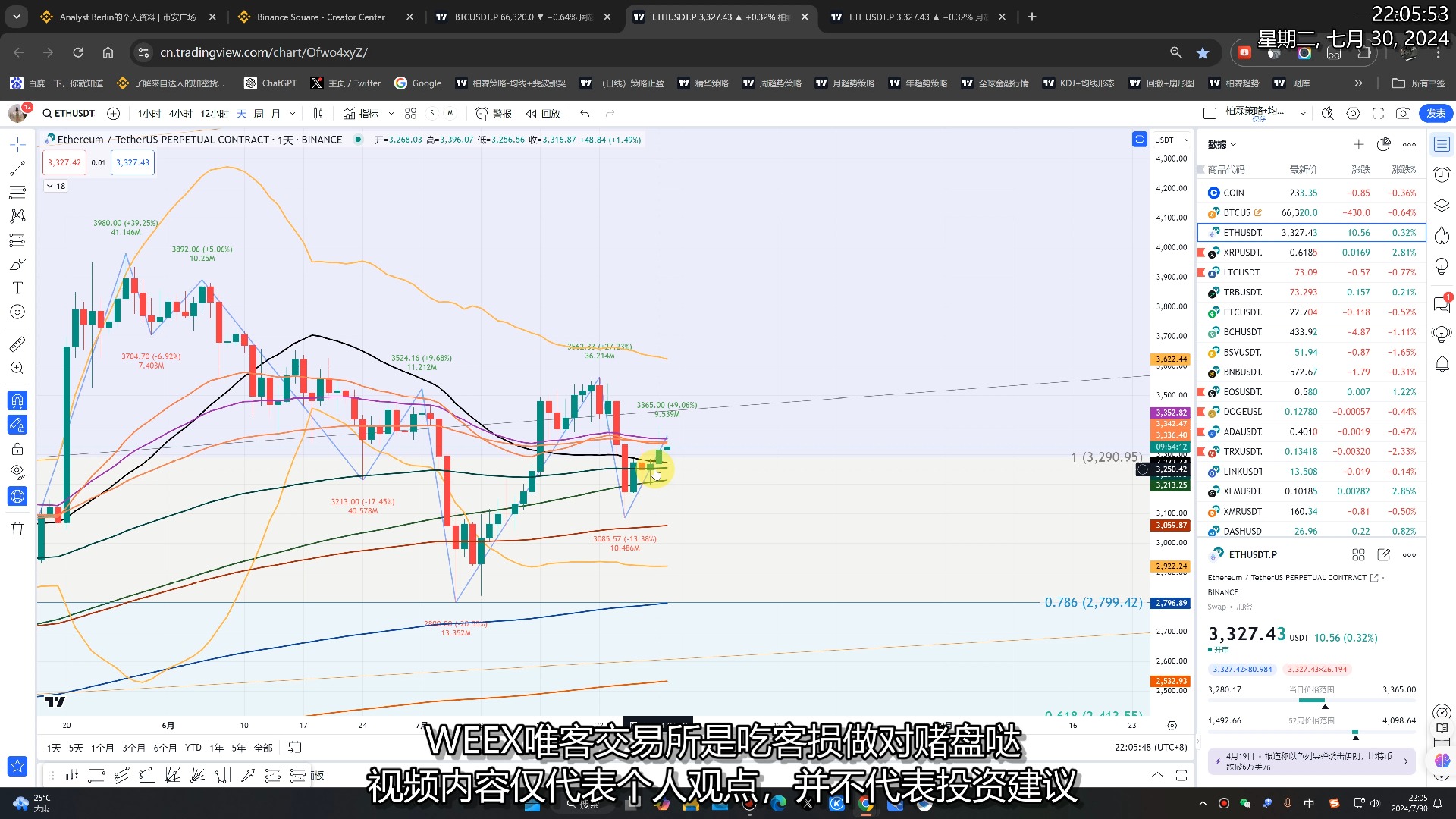Toggle stay-in-drawing-mode pencil lock

click(17, 425)
